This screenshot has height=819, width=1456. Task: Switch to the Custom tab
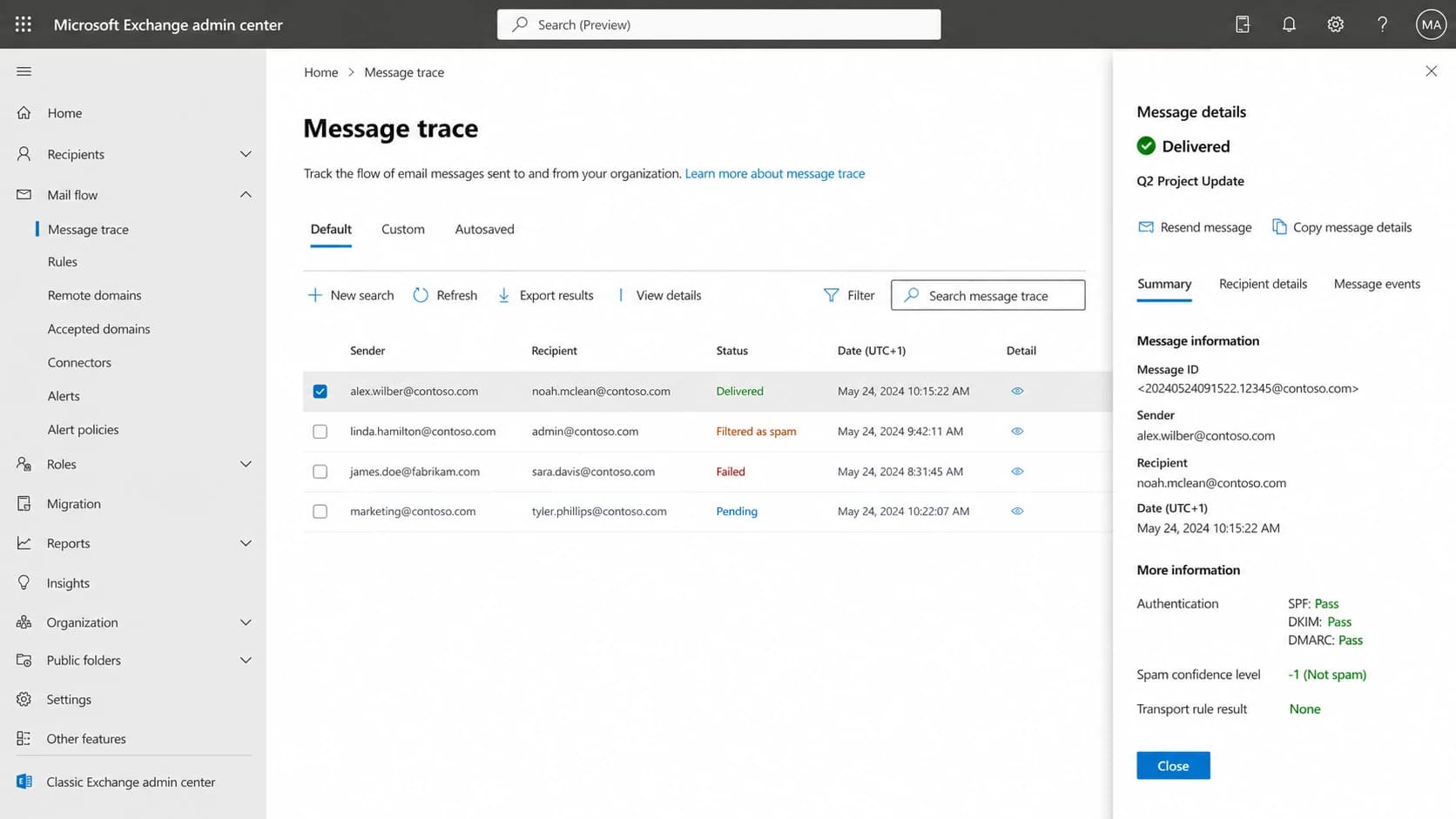[403, 229]
